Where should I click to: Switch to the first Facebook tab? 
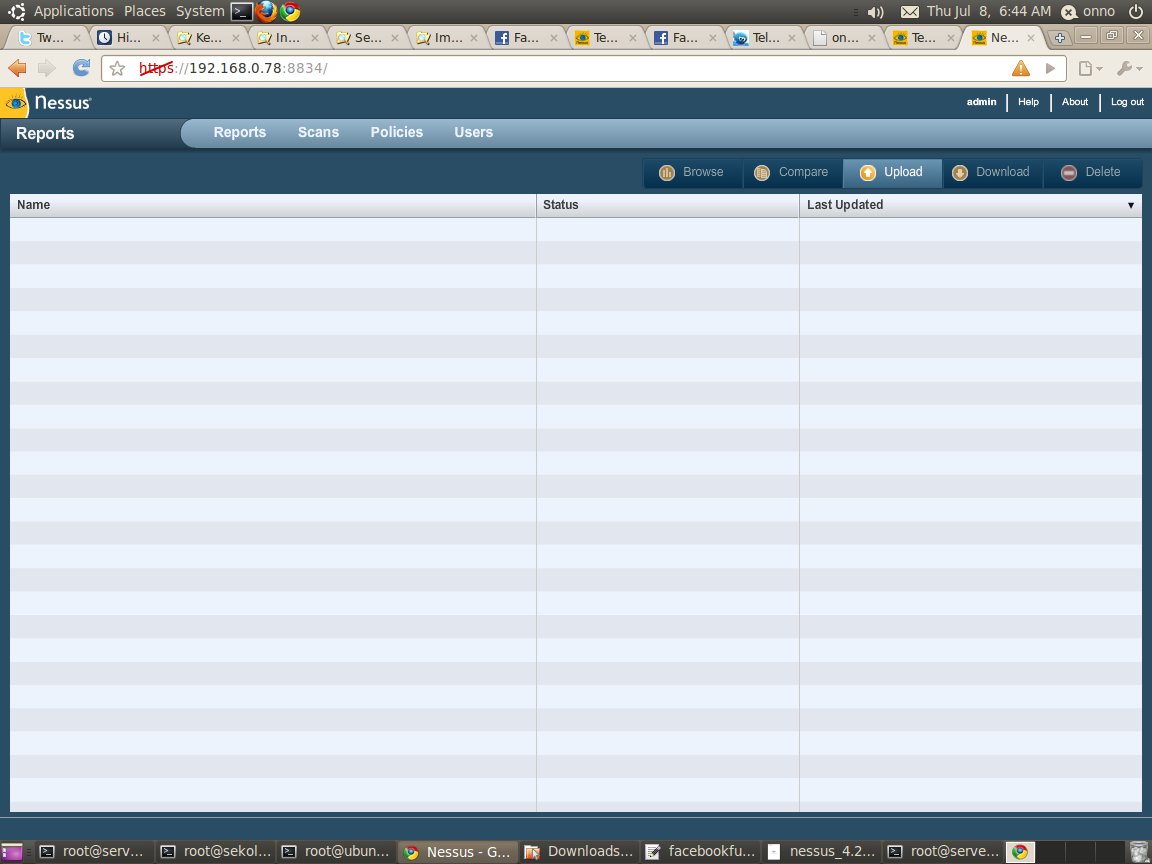526,37
